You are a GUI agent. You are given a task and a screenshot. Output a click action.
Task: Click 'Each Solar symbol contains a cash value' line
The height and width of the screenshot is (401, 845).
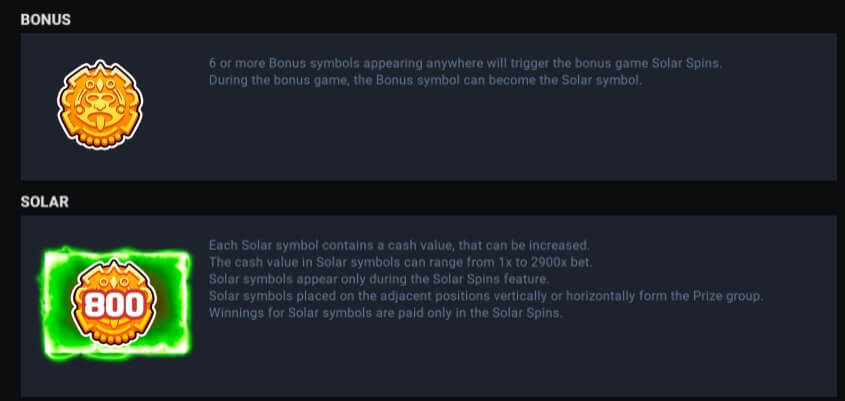pyautogui.click(x=399, y=246)
